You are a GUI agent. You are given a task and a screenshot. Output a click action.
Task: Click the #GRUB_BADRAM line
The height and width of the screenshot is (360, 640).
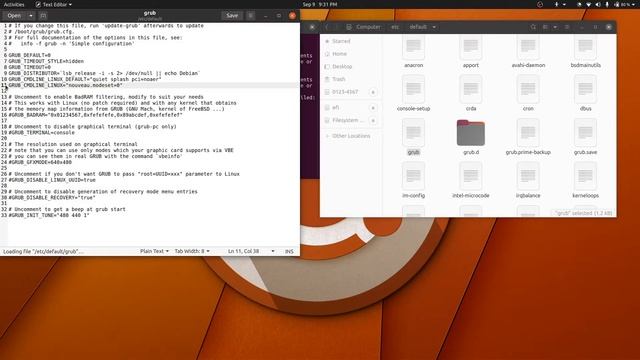tap(96, 115)
